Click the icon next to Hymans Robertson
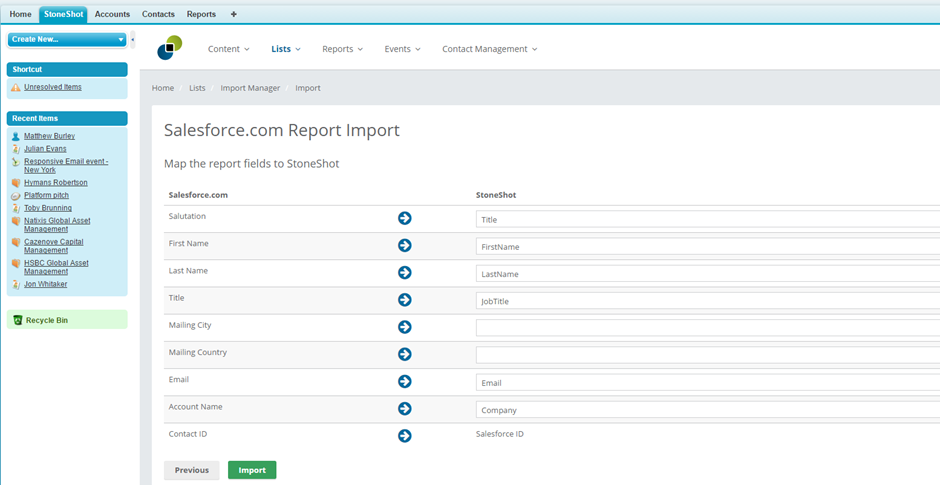The height and width of the screenshot is (485, 940). (x=16, y=183)
